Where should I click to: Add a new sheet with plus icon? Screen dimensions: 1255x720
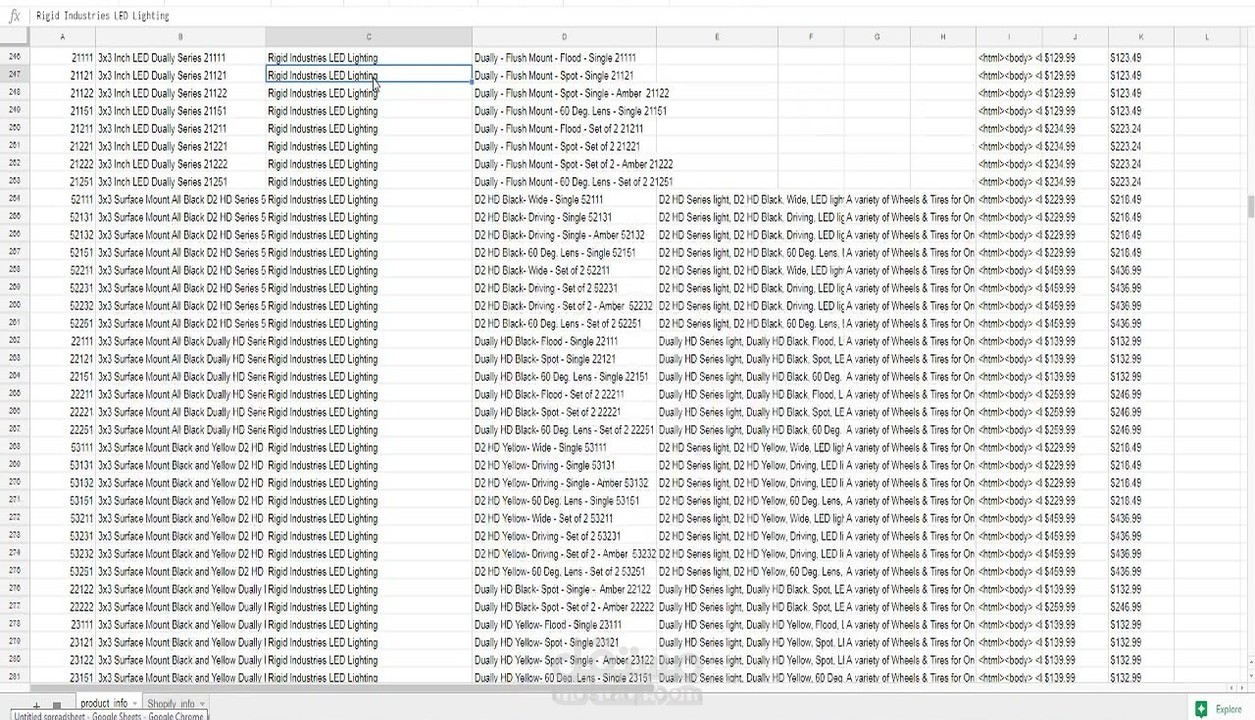click(36, 705)
